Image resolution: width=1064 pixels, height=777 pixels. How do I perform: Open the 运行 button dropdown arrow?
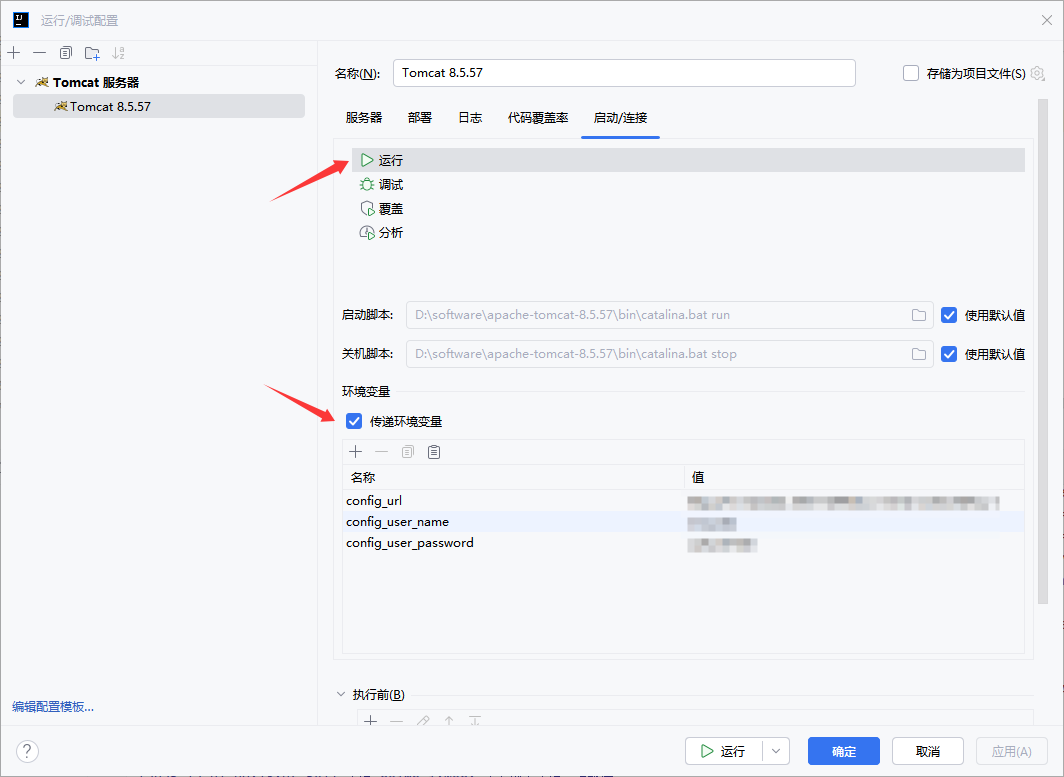[x=776, y=751]
